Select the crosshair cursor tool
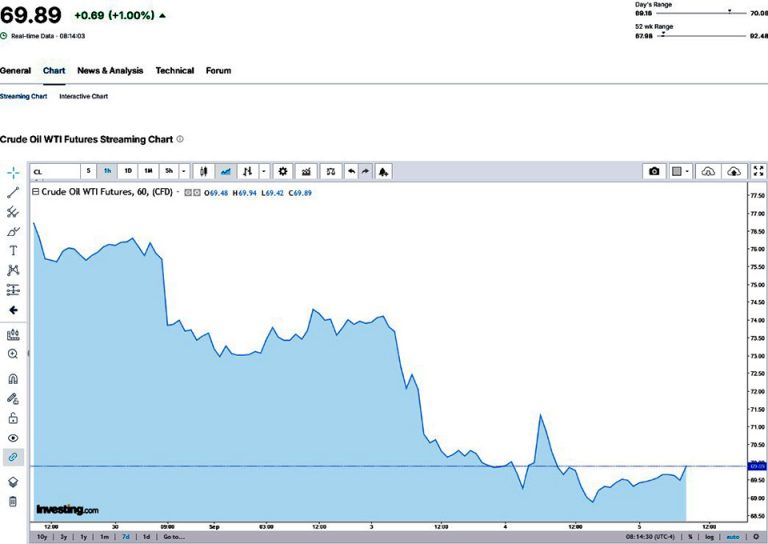This screenshot has width=768, height=544. click(x=13, y=172)
